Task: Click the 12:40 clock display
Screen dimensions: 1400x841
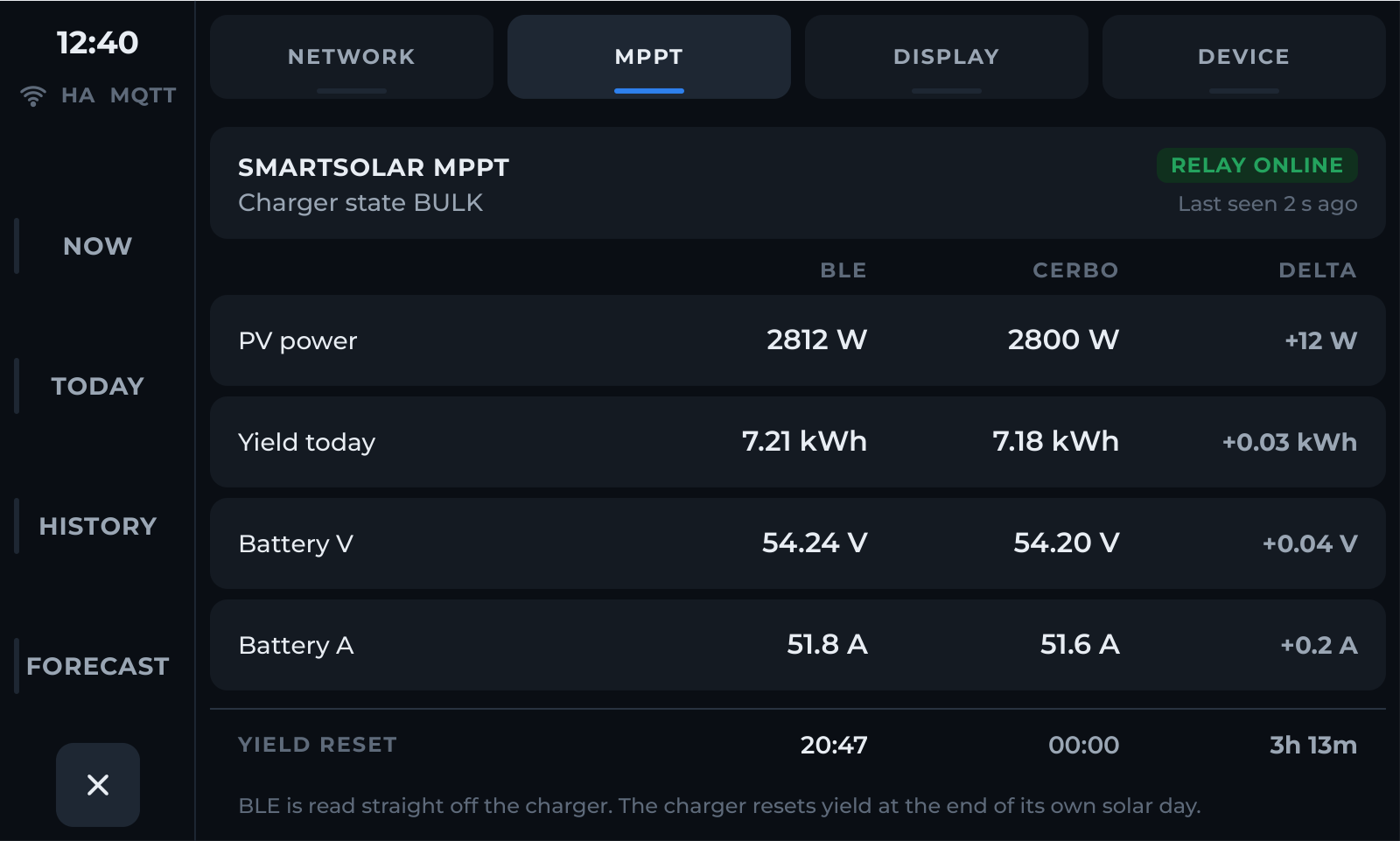Action: click(98, 43)
